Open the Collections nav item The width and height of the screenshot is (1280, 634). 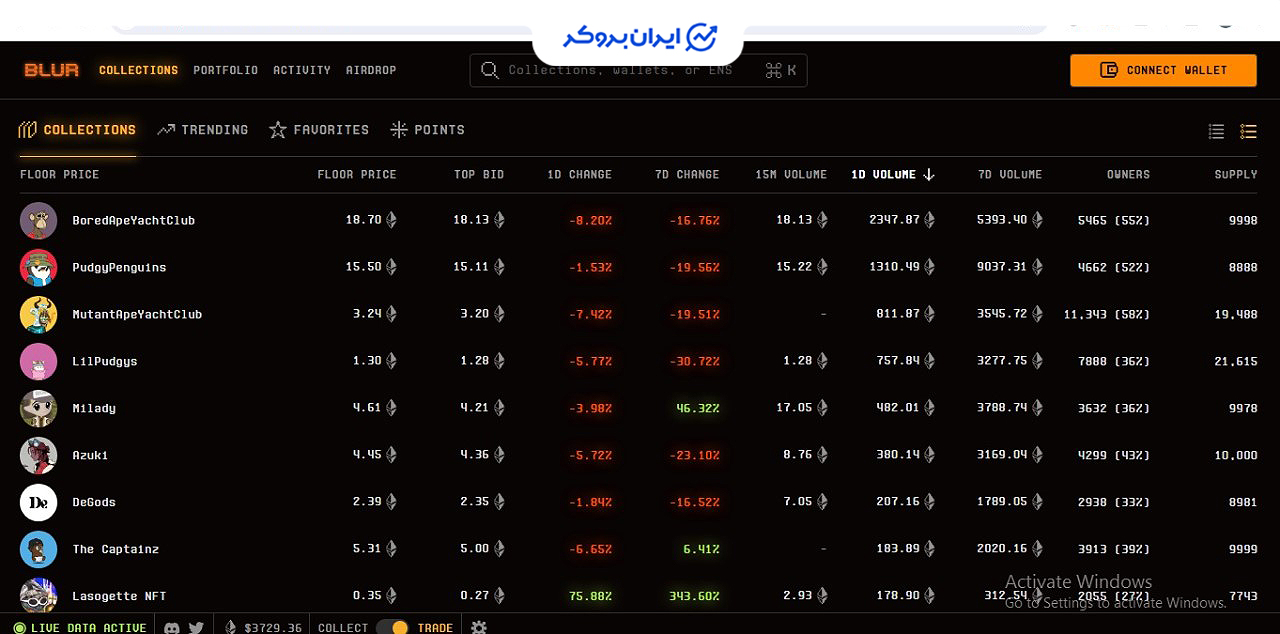coord(139,70)
